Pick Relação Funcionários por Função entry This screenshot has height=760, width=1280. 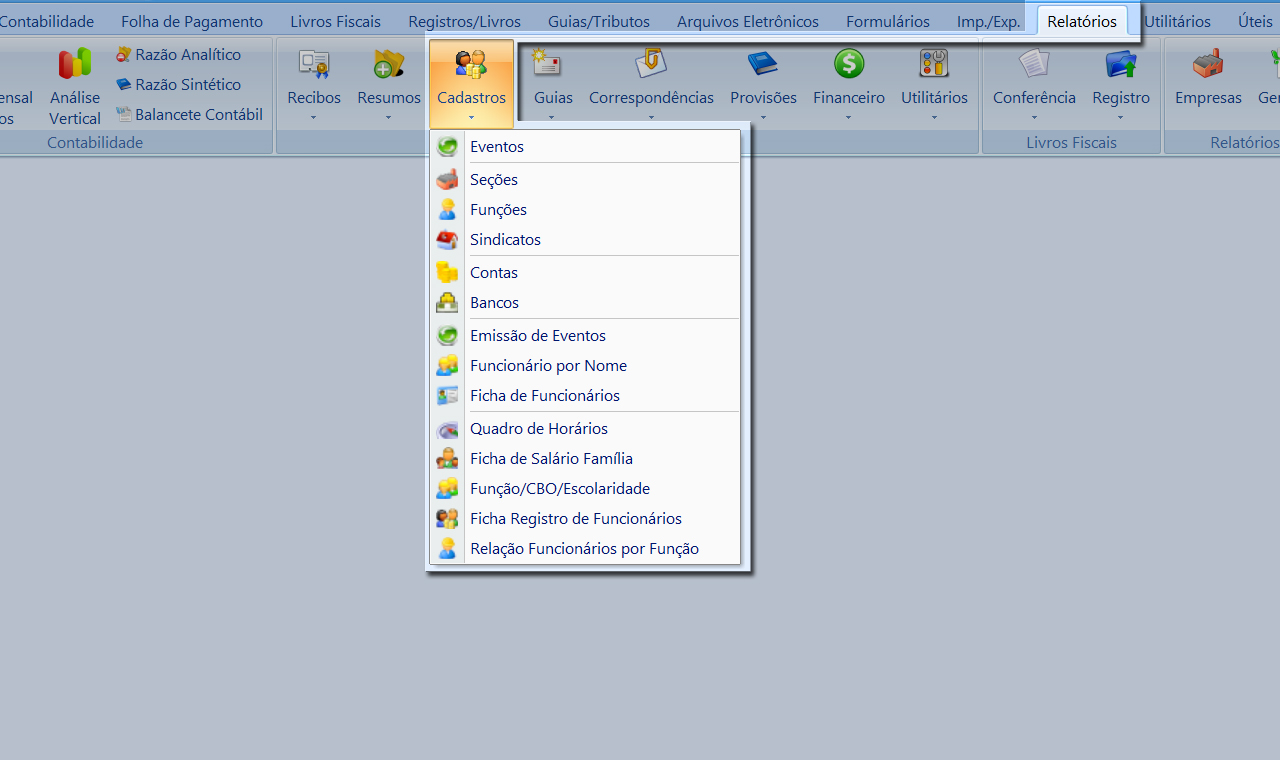click(584, 549)
